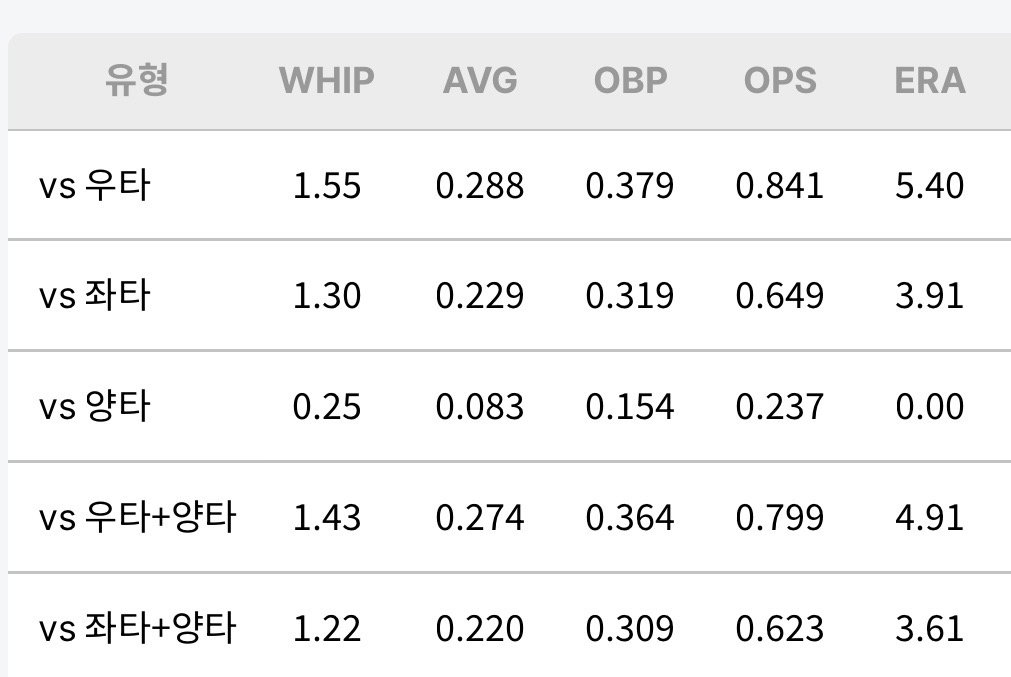
Task: Select the 유형 column header
Action: 137,81
